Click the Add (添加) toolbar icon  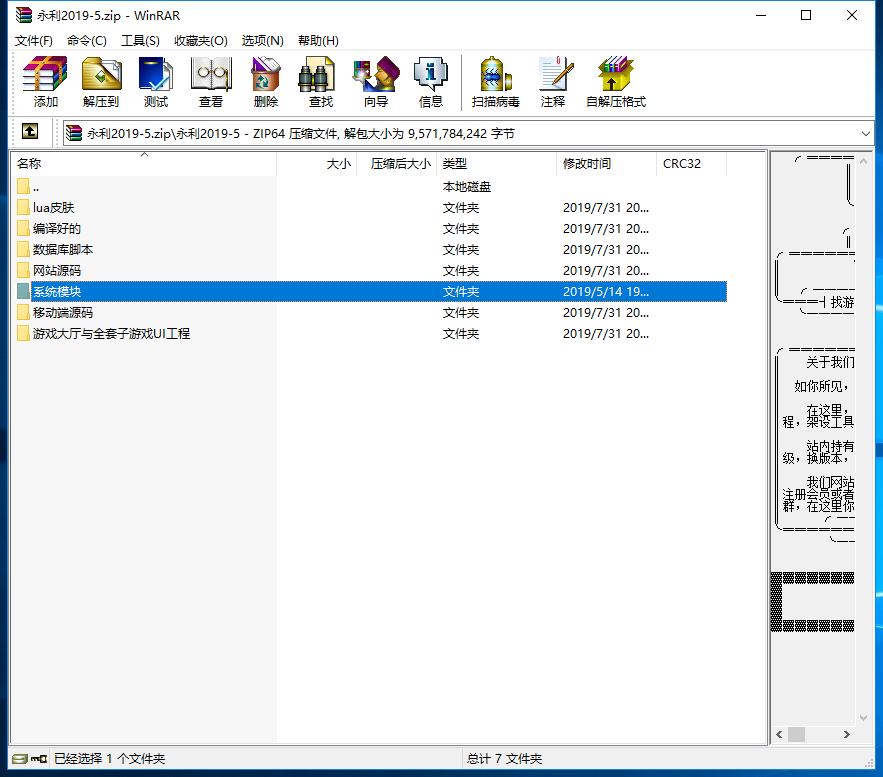pos(45,82)
